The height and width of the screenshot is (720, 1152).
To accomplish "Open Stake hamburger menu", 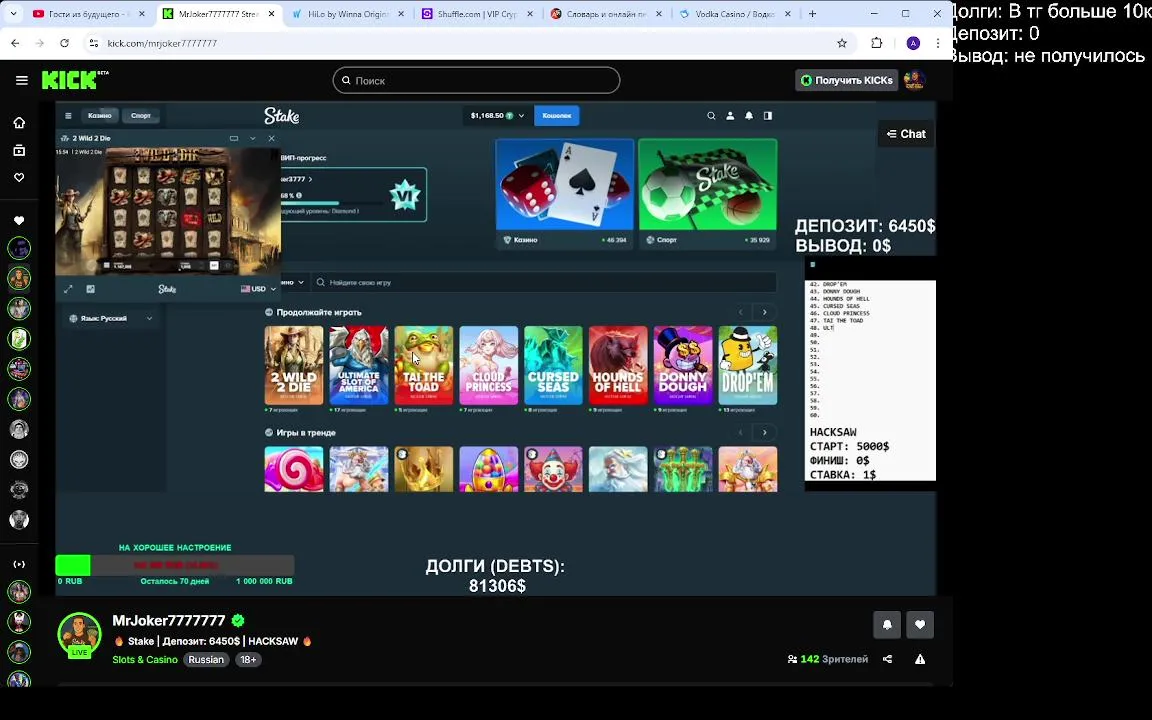I will (68, 115).
